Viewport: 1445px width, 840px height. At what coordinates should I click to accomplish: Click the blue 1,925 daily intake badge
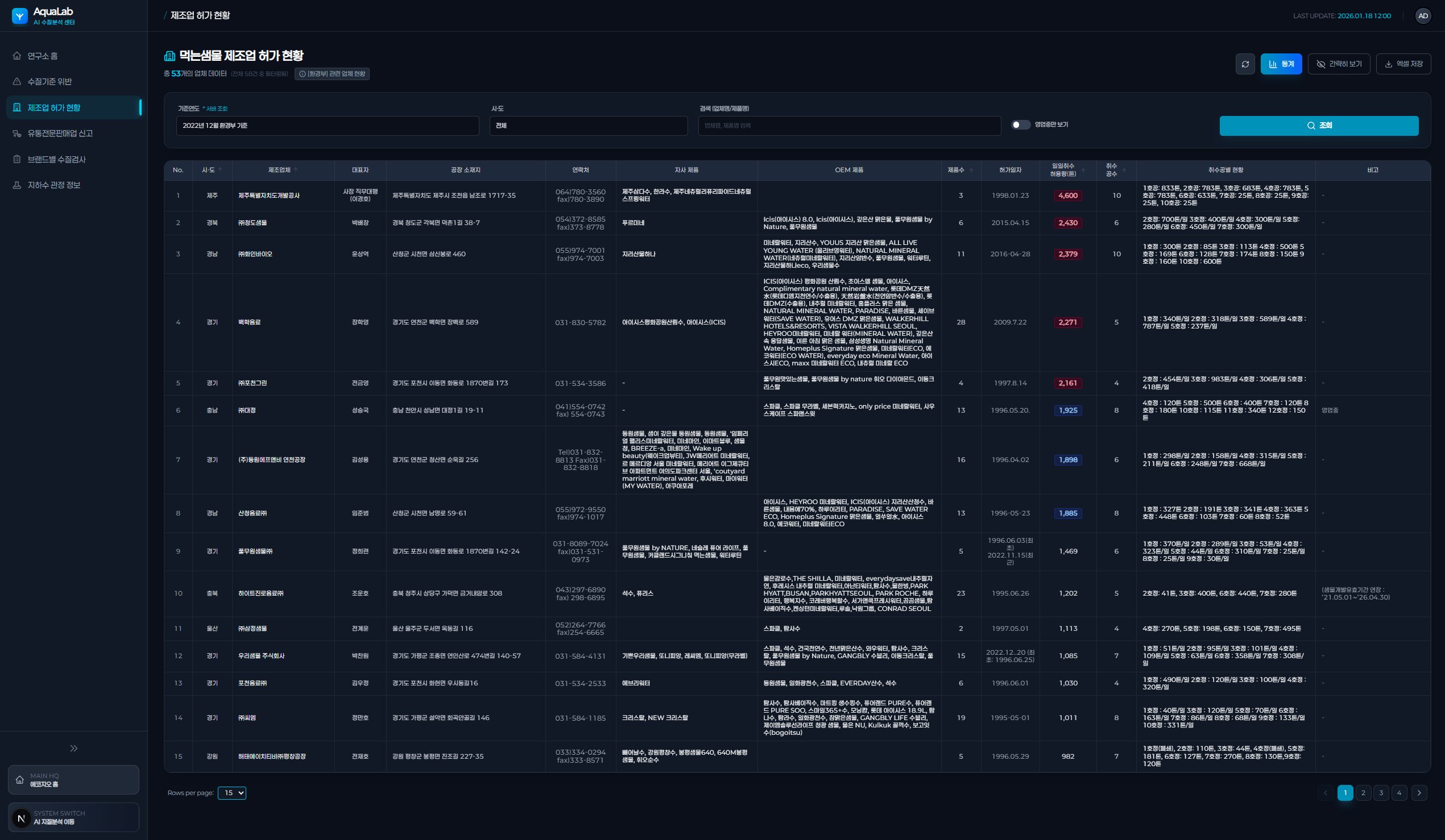tap(1068, 410)
